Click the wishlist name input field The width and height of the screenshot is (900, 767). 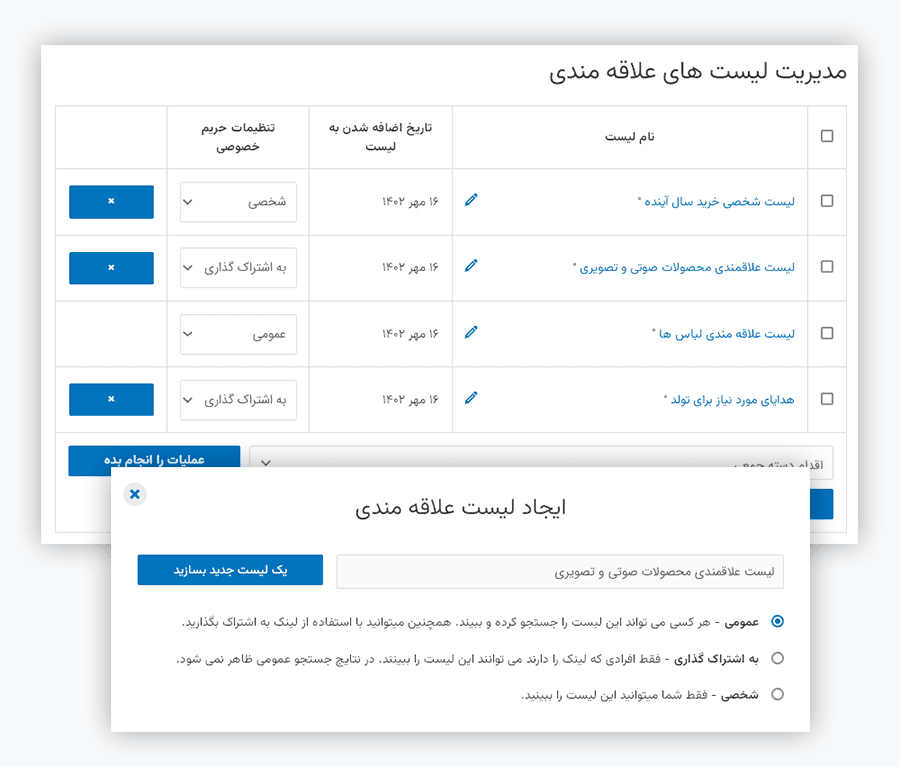click(560, 571)
